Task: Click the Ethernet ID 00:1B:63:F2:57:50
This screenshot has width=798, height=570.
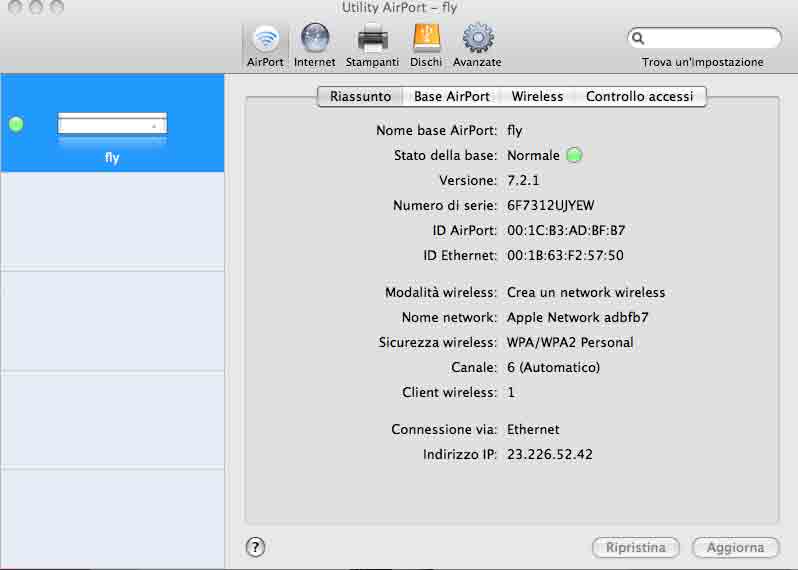Action: [x=565, y=255]
